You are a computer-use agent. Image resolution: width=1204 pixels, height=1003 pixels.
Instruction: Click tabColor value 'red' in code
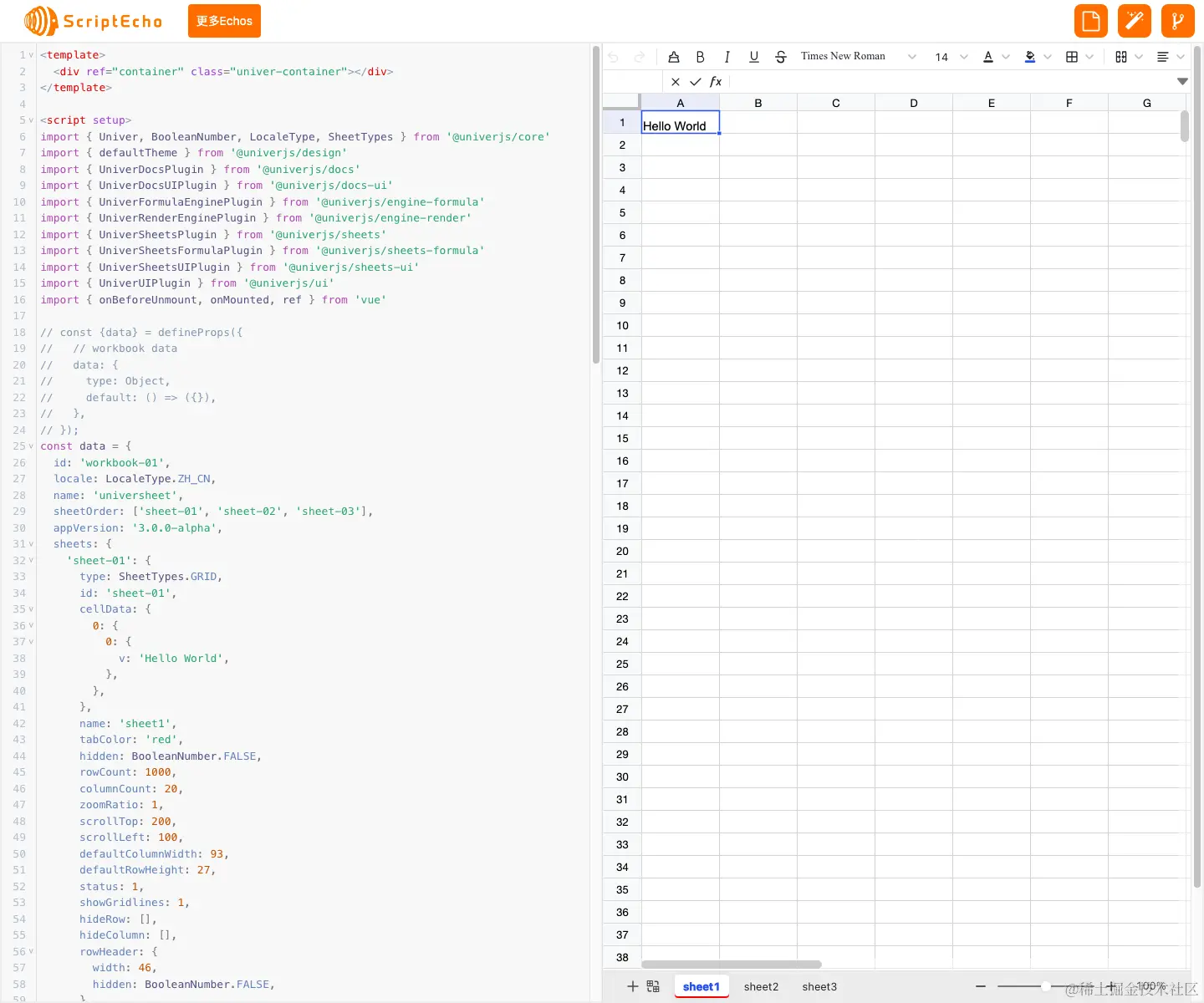tap(161, 740)
